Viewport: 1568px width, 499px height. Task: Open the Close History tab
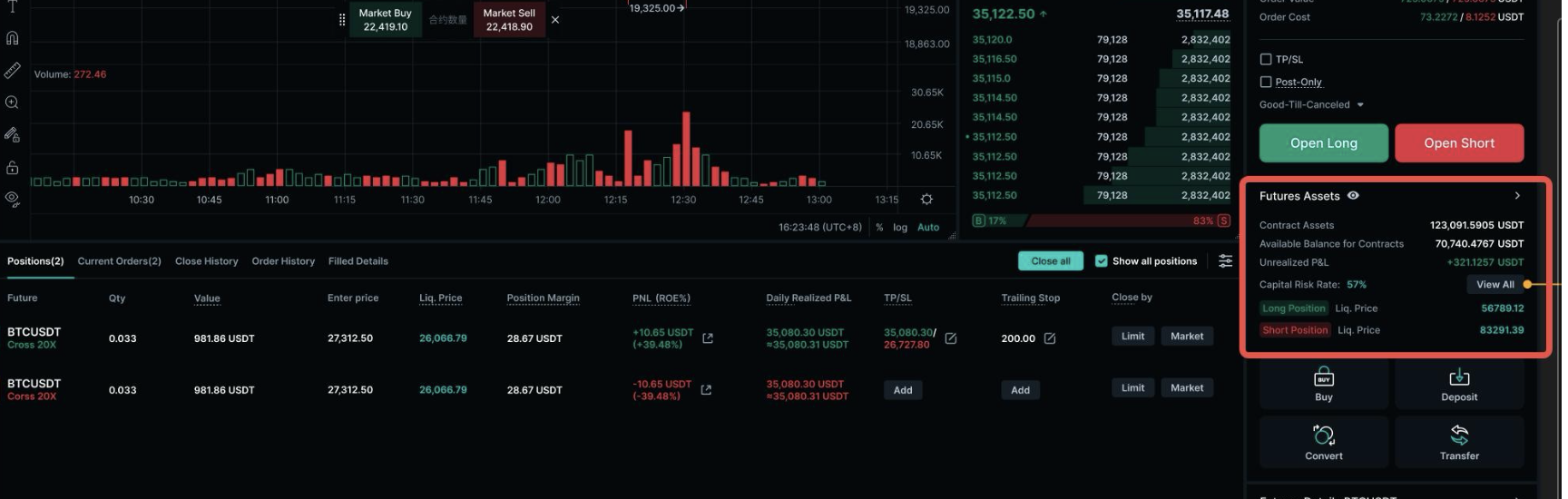(x=206, y=261)
